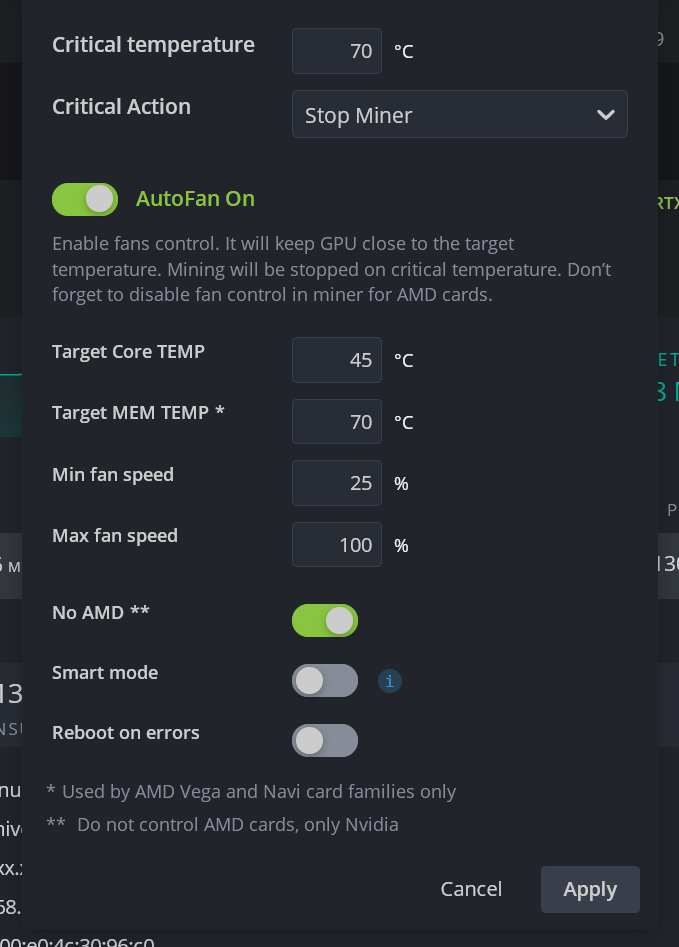This screenshot has height=947, width=679.
Task: Enable the Smart mode switch
Action: point(325,681)
